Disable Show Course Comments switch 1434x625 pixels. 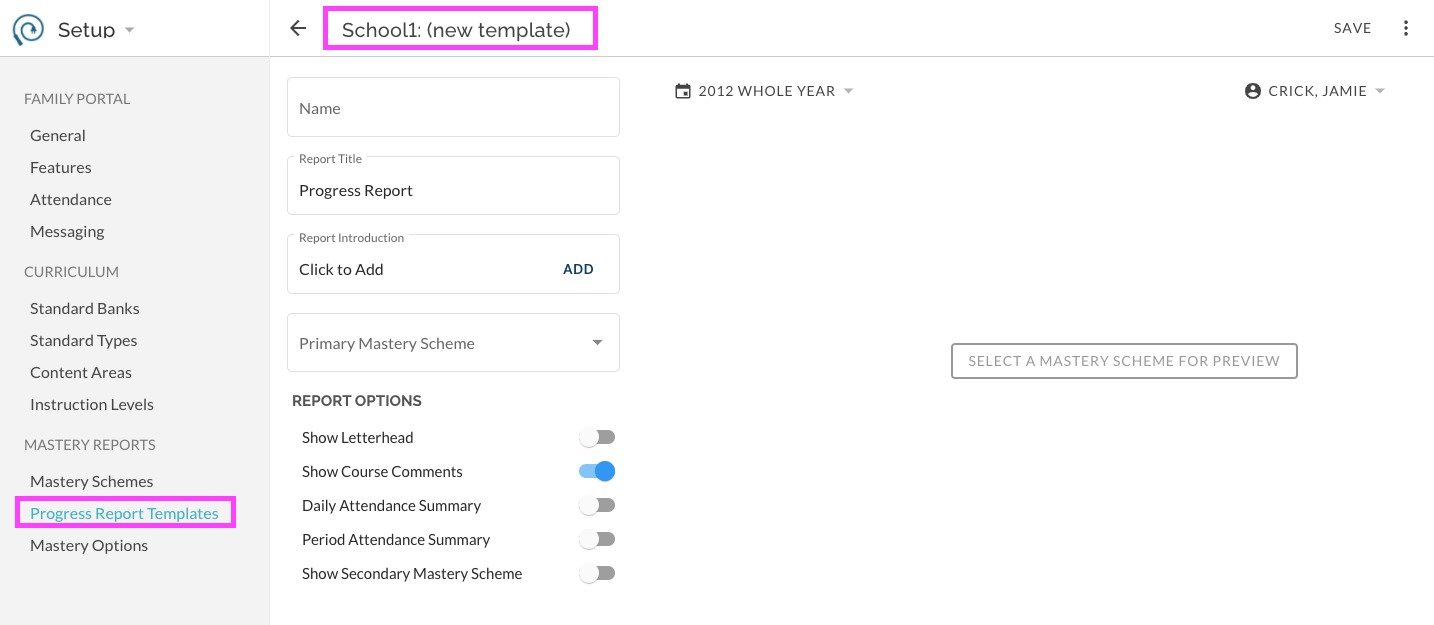[597, 471]
